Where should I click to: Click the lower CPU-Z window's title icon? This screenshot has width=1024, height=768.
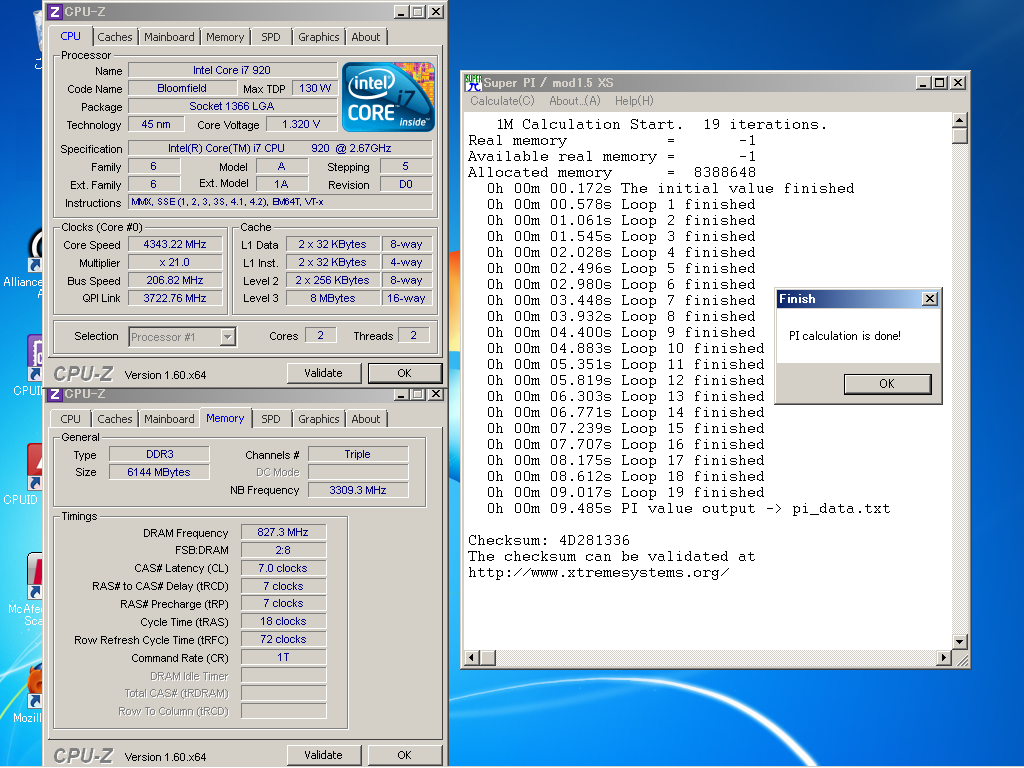pos(55,394)
